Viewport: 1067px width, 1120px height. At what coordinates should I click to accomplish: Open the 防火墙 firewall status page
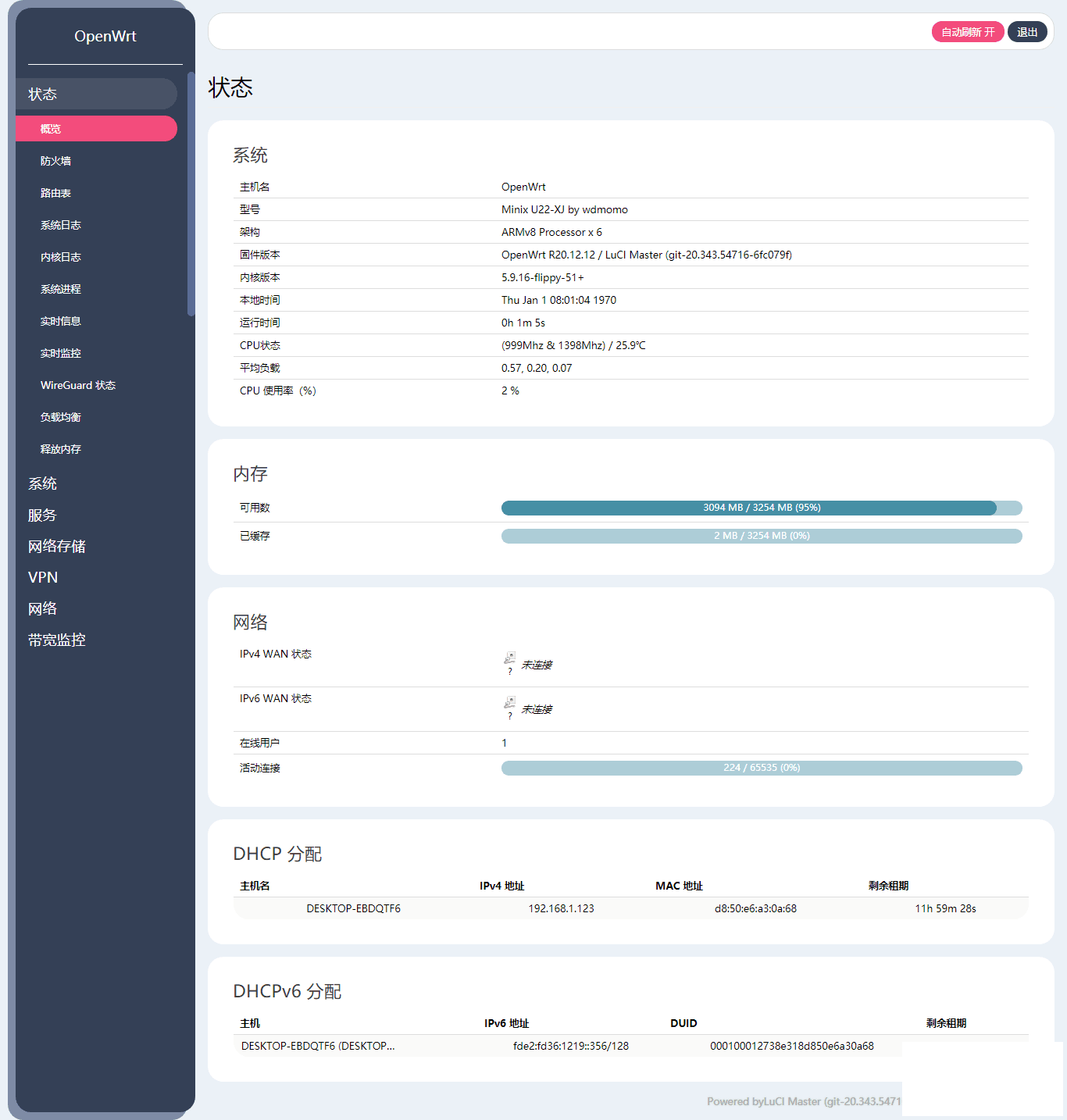coord(55,161)
